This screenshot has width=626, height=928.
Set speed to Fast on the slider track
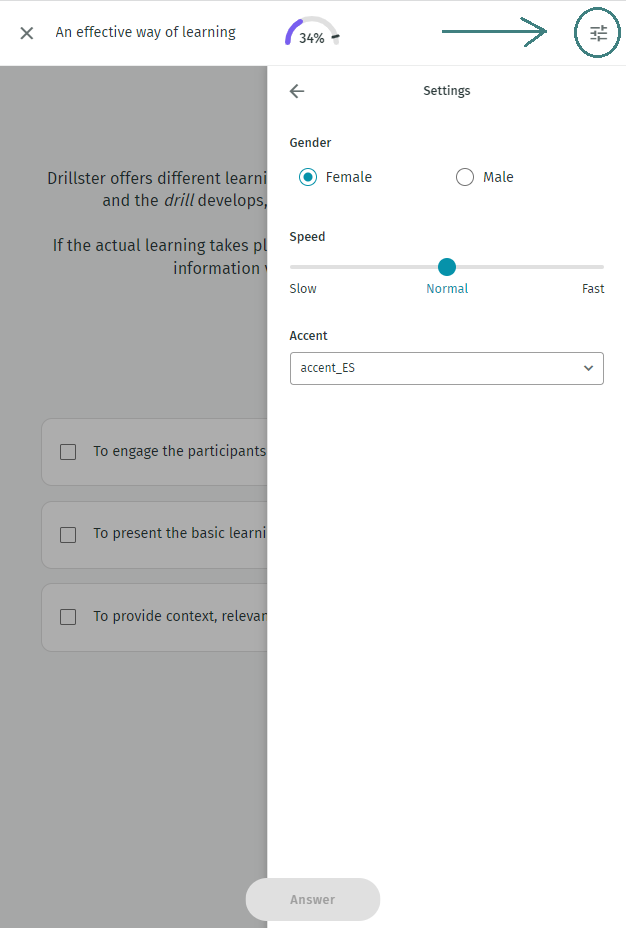pyautogui.click(x=602, y=267)
